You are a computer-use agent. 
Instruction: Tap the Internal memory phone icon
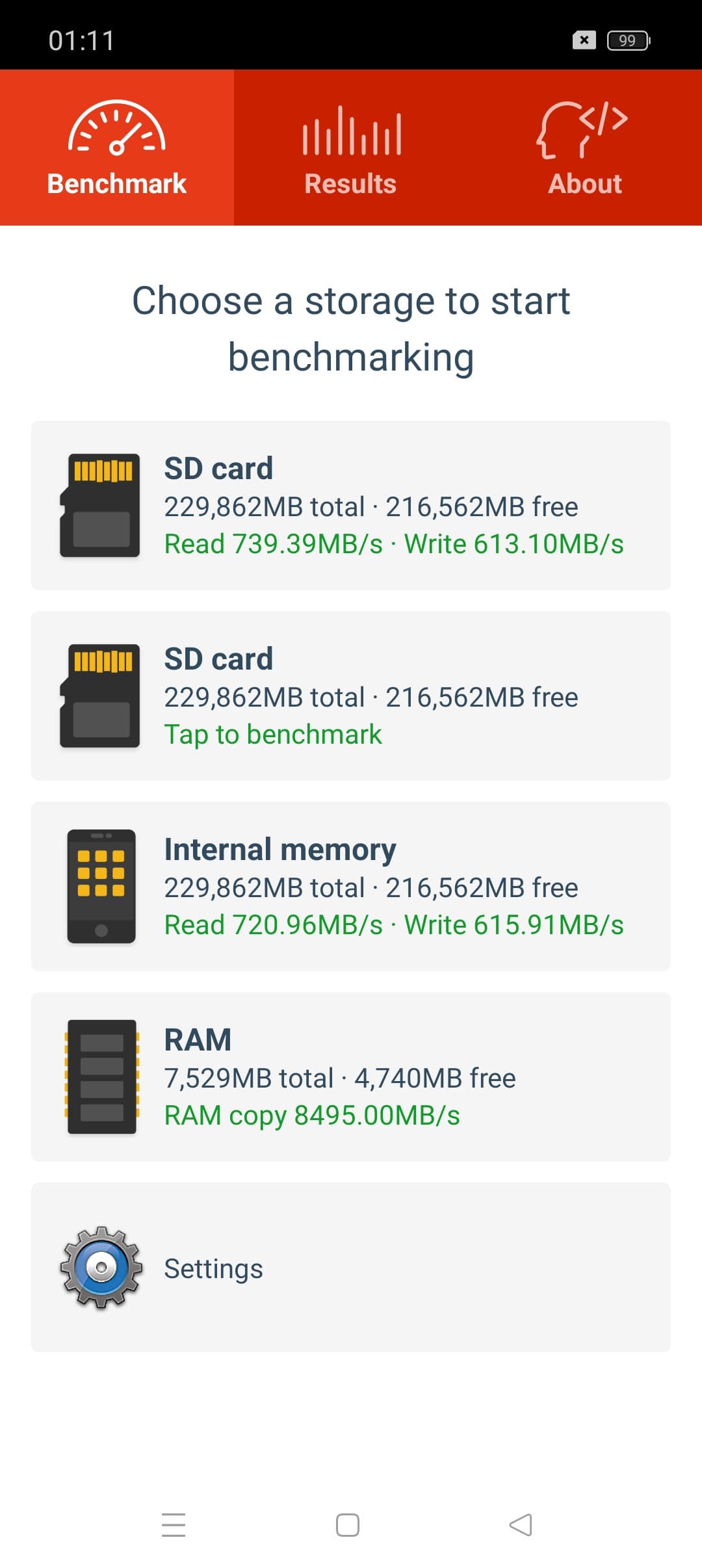click(101, 886)
